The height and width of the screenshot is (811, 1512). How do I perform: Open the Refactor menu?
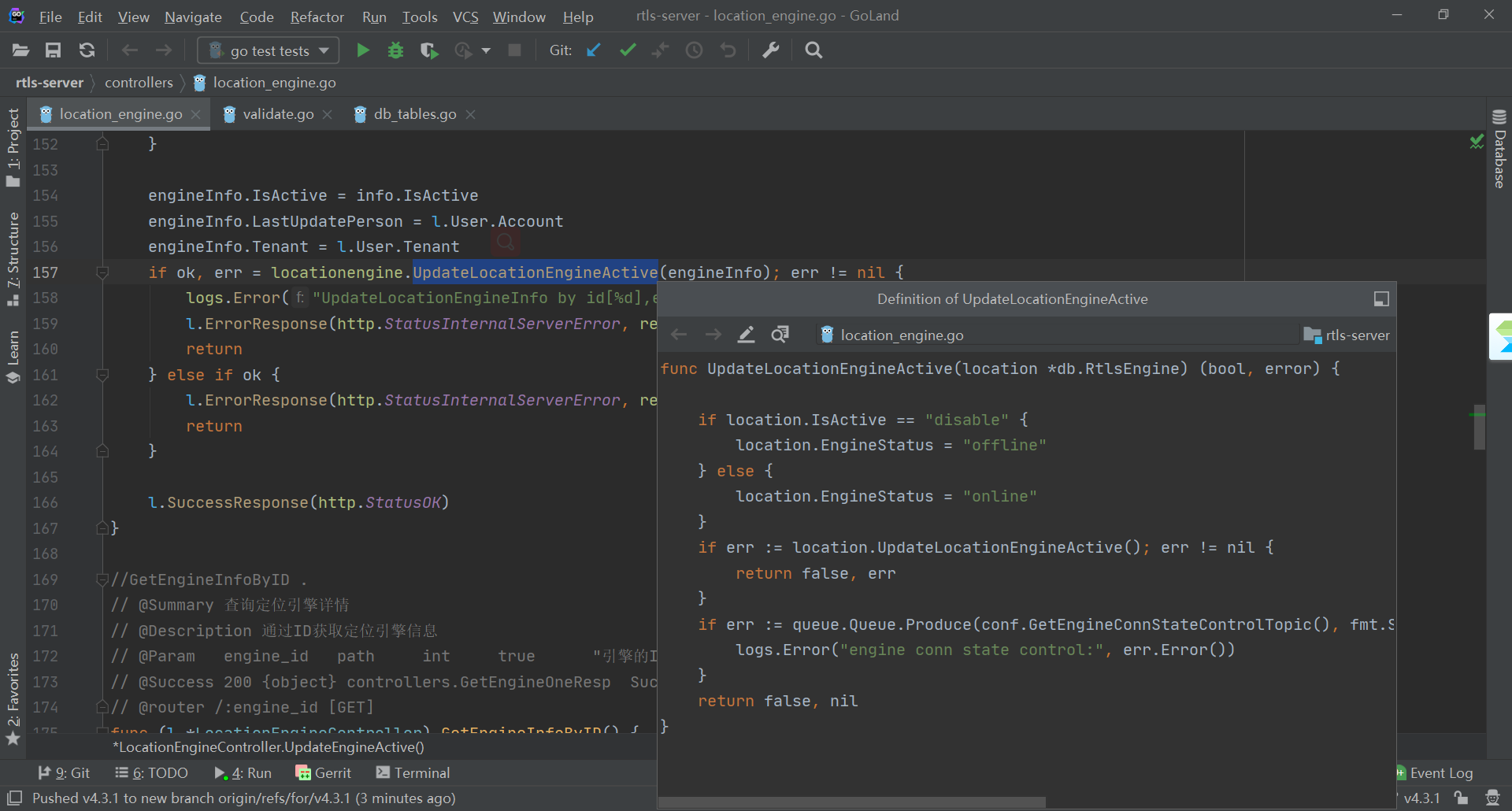tap(317, 17)
